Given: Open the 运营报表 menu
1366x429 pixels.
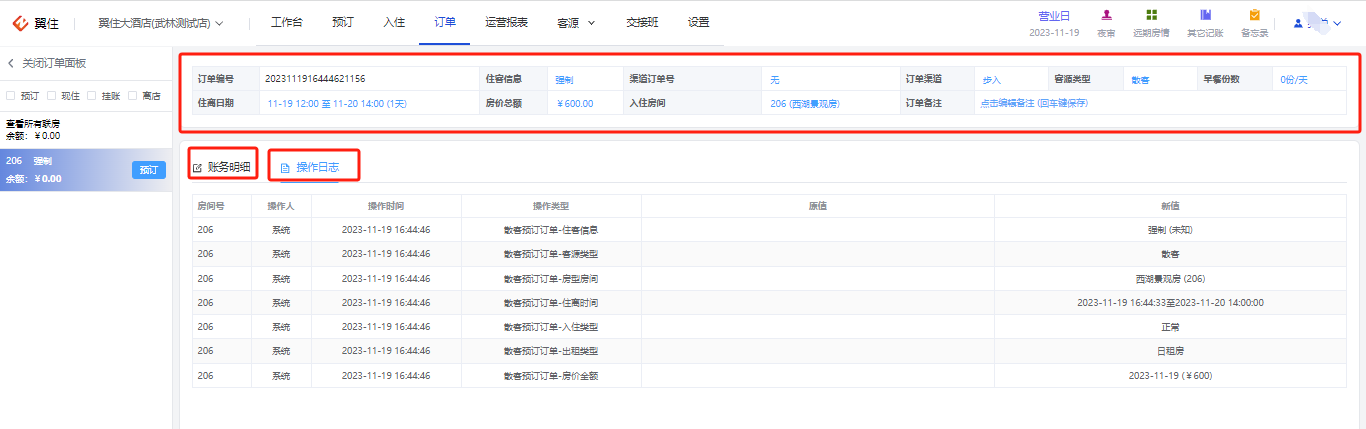Looking at the screenshot, I should click(x=506, y=22).
